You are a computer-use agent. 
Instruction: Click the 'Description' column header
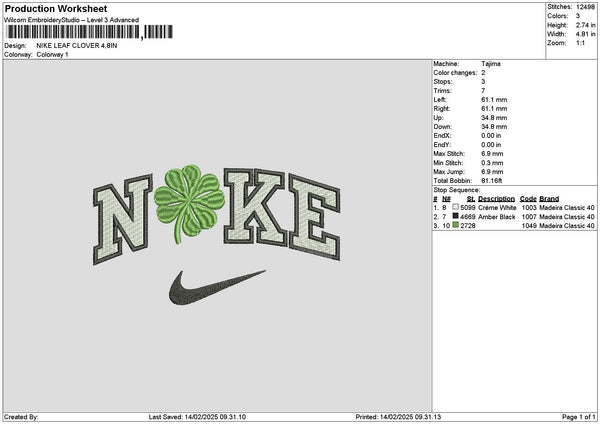point(496,199)
